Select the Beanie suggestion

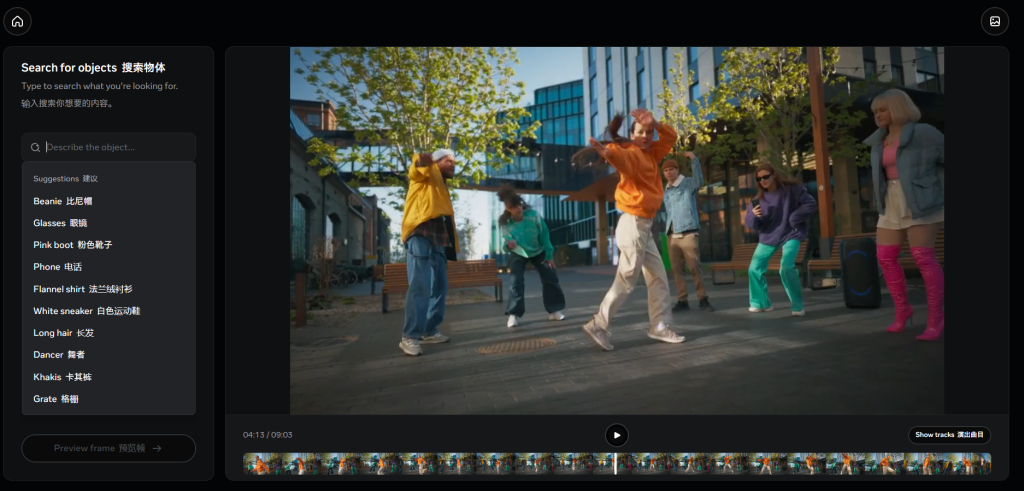[x=63, y=201]
